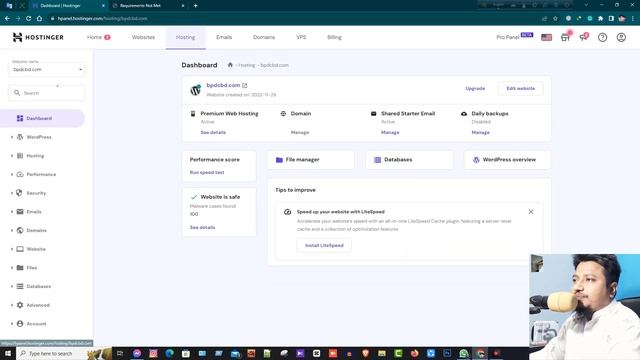Click the Databases card icon
The height and width of the screenshot is (360, 640).
pos(378,160)
